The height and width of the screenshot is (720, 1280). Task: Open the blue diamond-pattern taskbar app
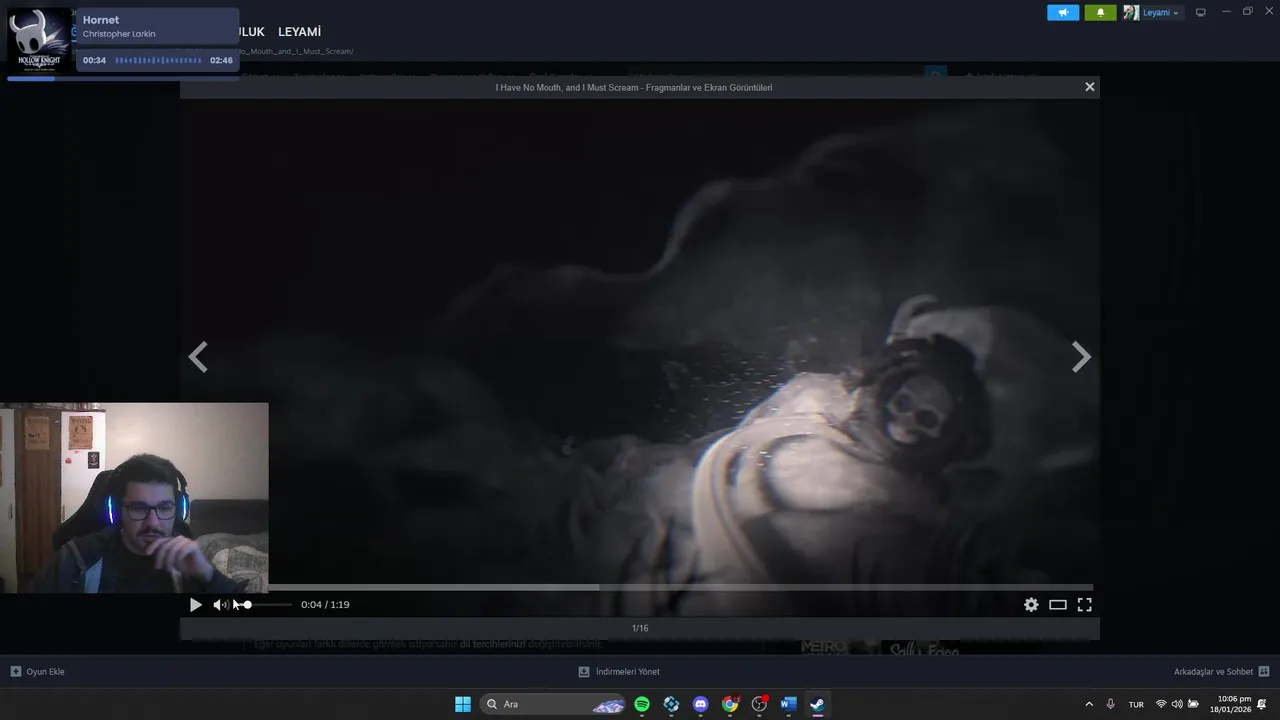tap(671, 704)
